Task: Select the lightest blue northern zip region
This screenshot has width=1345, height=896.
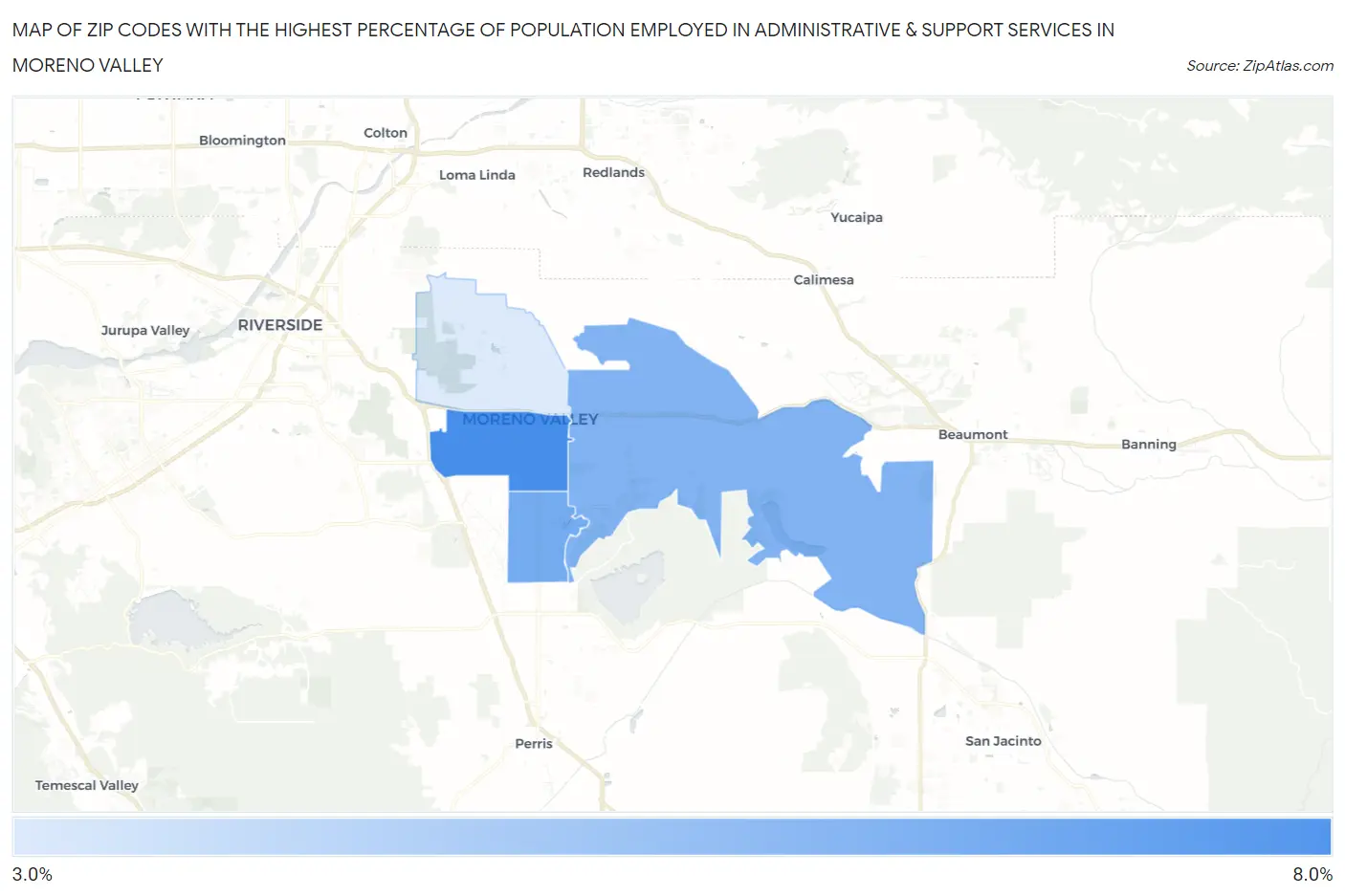Action: (x=490, y=346)
